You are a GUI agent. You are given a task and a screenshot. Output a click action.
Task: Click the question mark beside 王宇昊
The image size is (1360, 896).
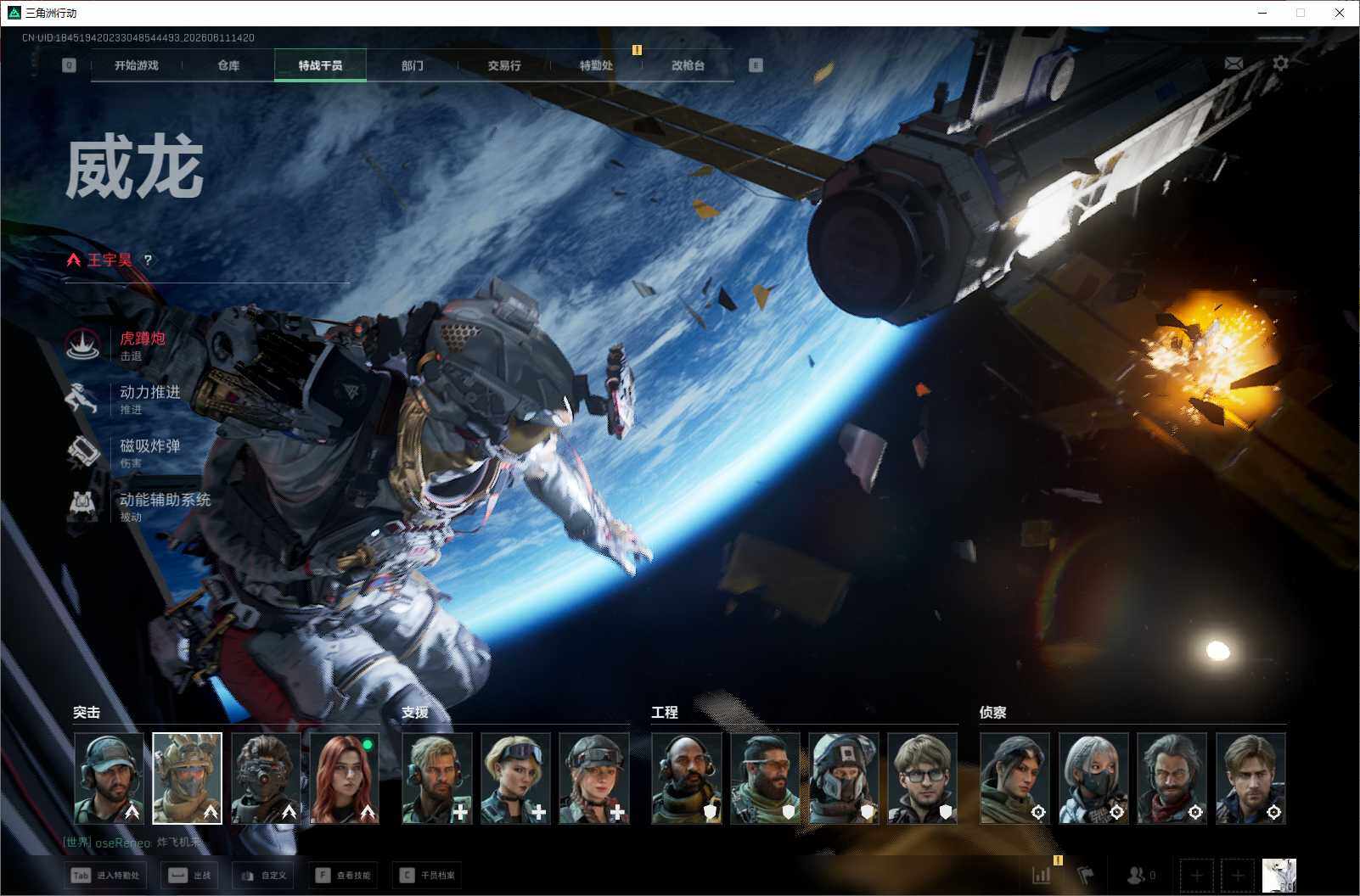(x=148, y=260)
